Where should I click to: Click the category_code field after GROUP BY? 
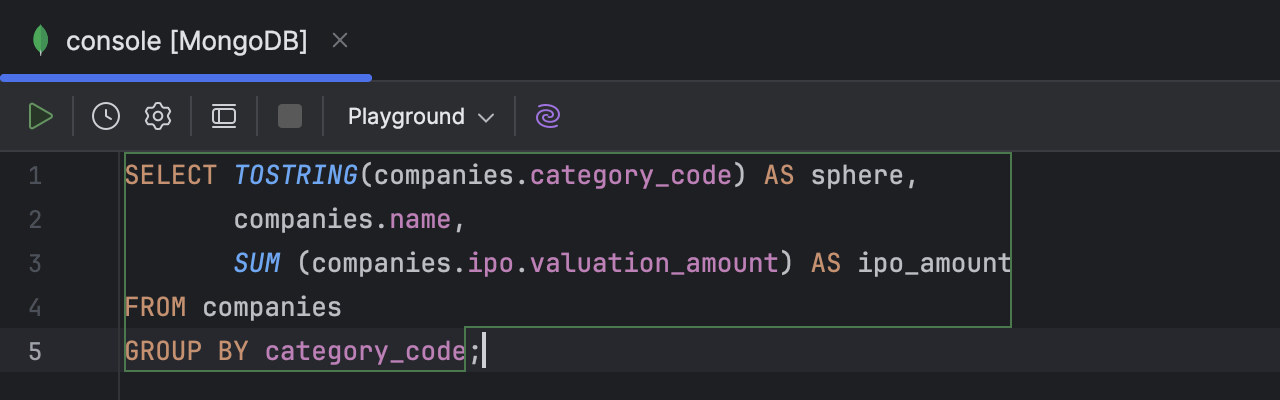pyautogui.click(x=365, y=352)
